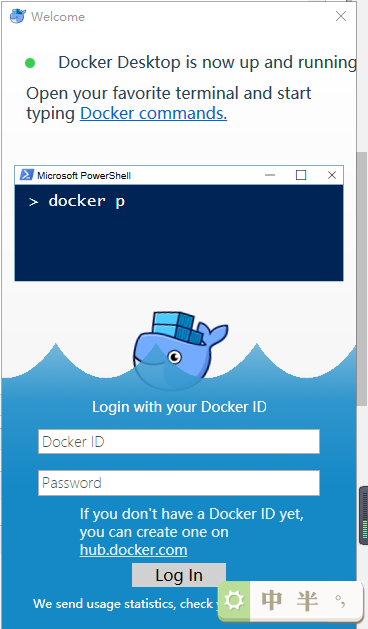Viewport: 368px width, 629px height.
Task: Click the Docker whale icon in title bar
Action: (18, 16)
